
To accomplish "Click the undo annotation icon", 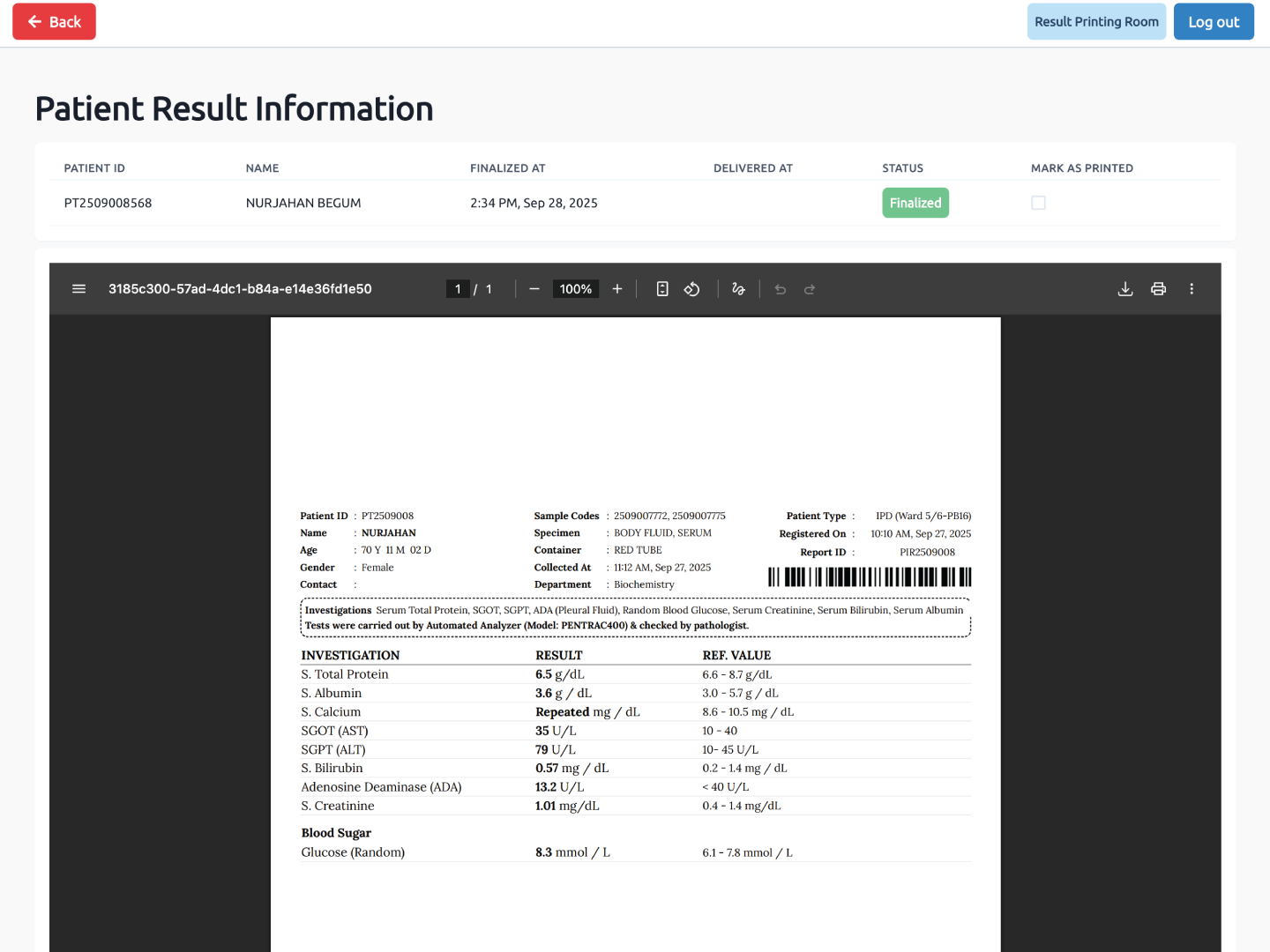I will pos(780,288).
